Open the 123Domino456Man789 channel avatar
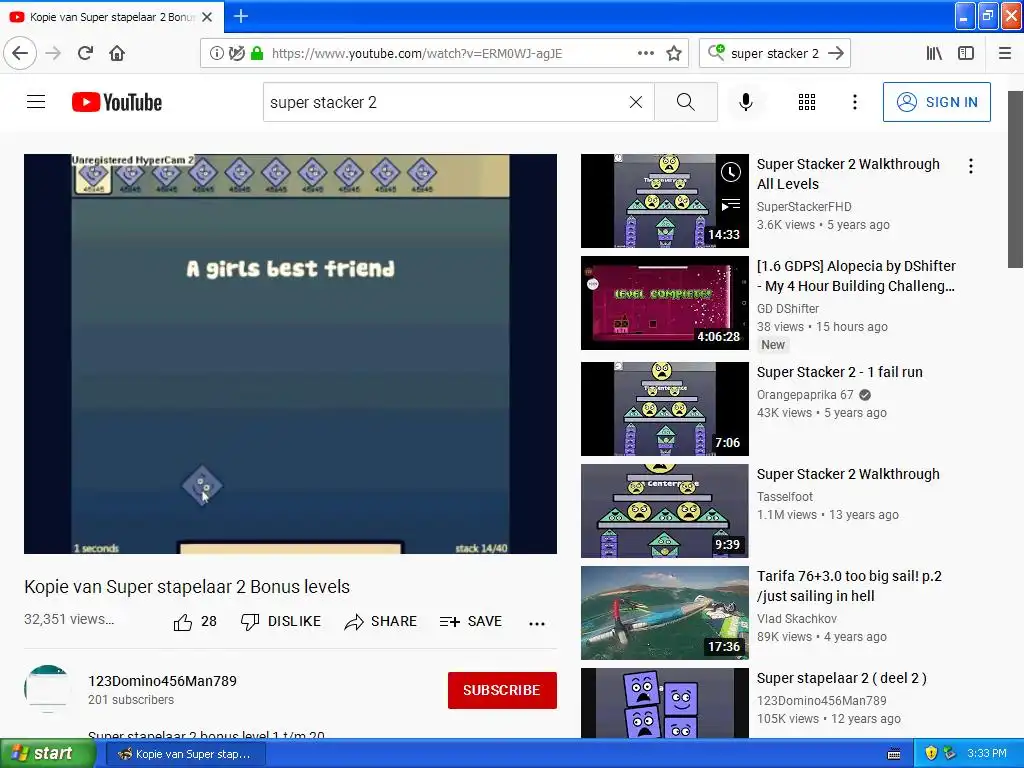The height and width of the screenshot is (768, 1024). [48, 689]
